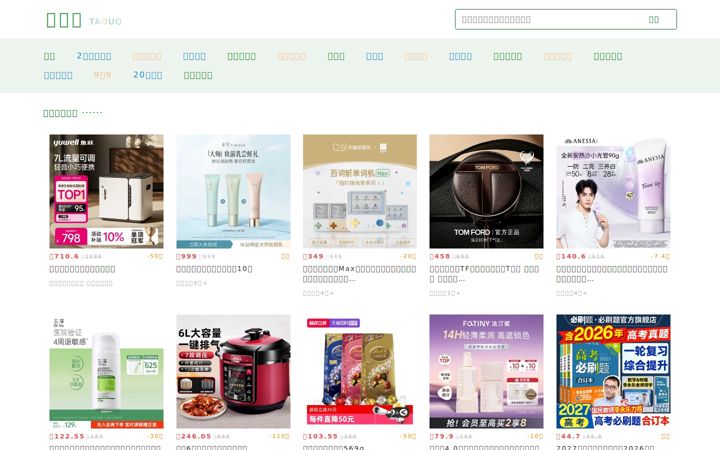Open the blue nav link starting with '2'
720x450 pixels.
point(94,56)
